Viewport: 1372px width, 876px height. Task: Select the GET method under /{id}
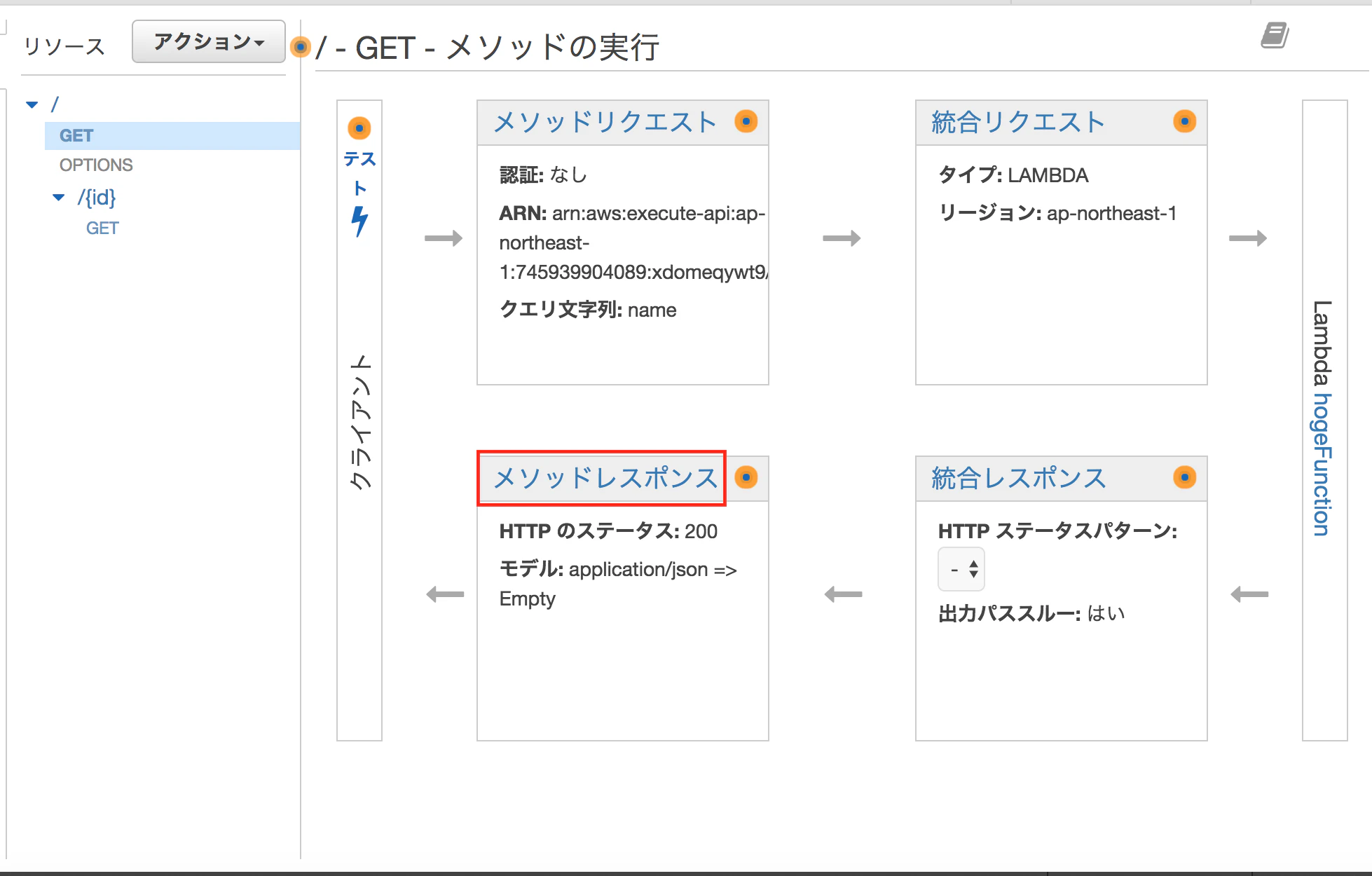(x=102, y=228)
